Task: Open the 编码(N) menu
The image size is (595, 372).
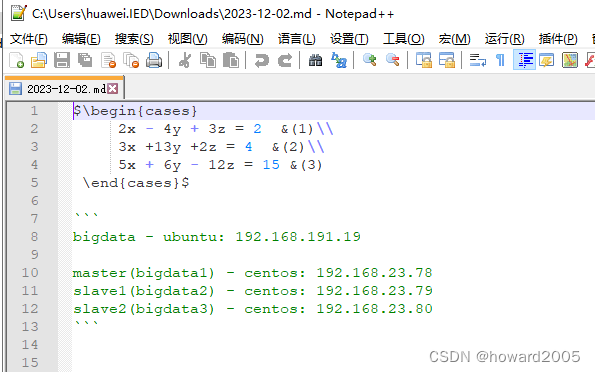Action: [x=242, y=39]
